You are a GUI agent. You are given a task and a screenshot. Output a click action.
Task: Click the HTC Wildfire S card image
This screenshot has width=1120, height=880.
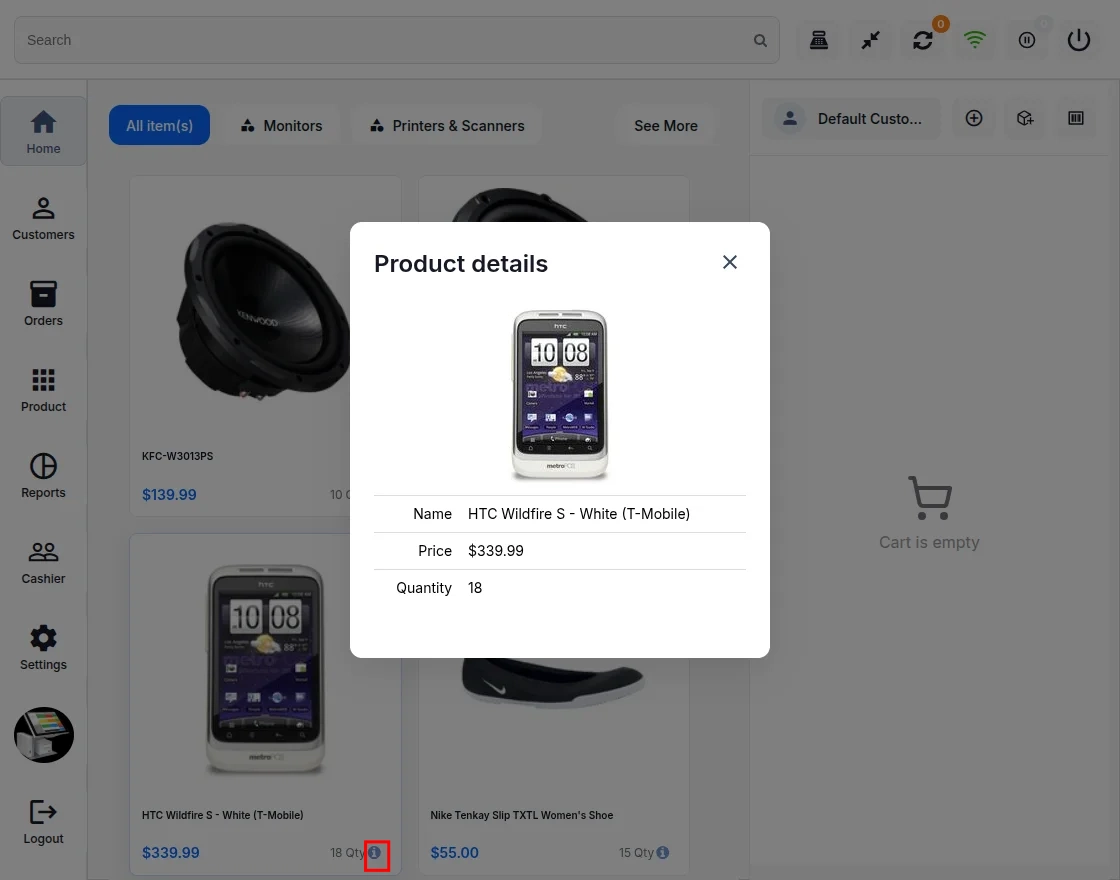click(266, 670)
